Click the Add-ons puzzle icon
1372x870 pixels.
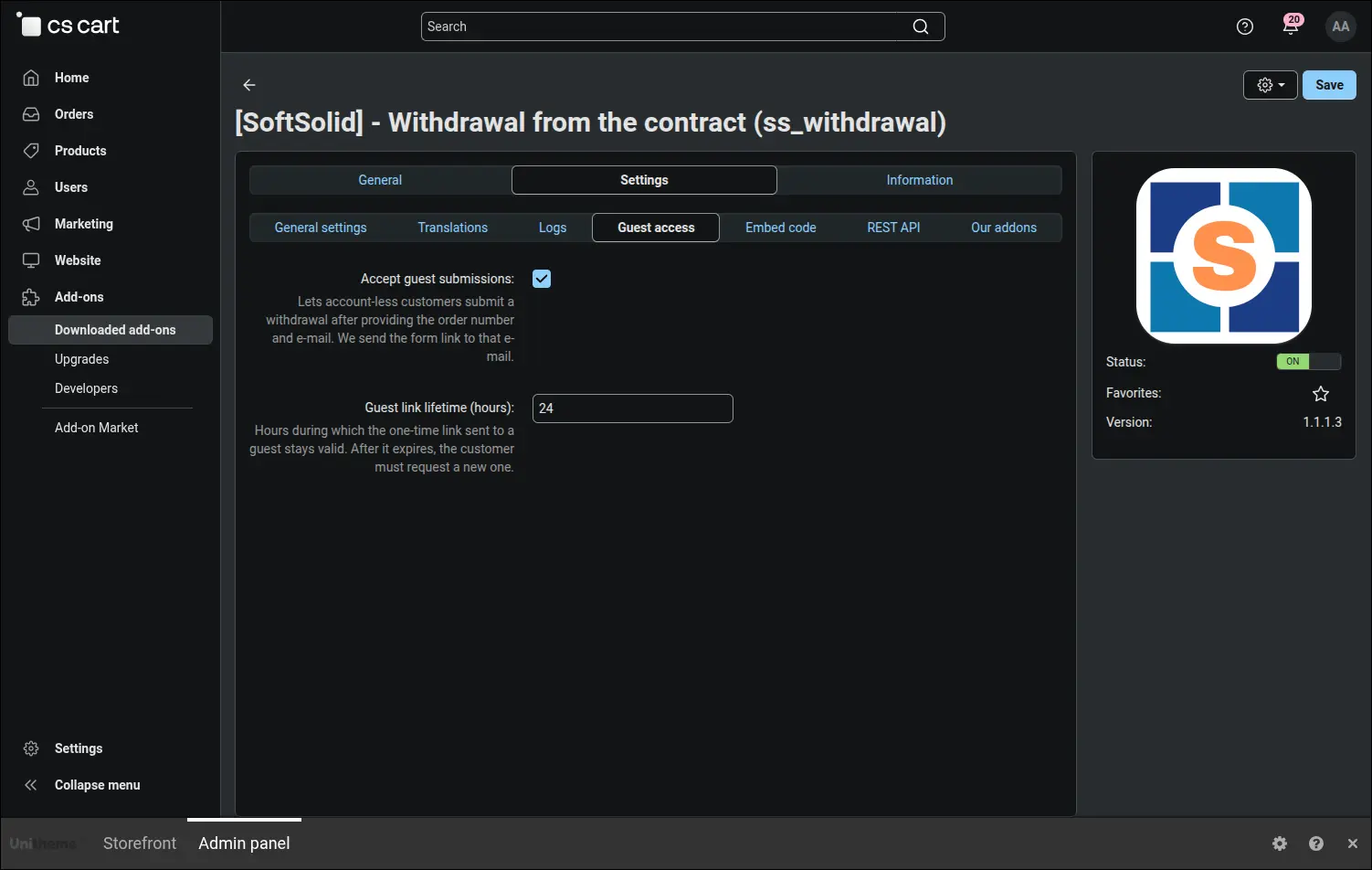tap(31, 297)
